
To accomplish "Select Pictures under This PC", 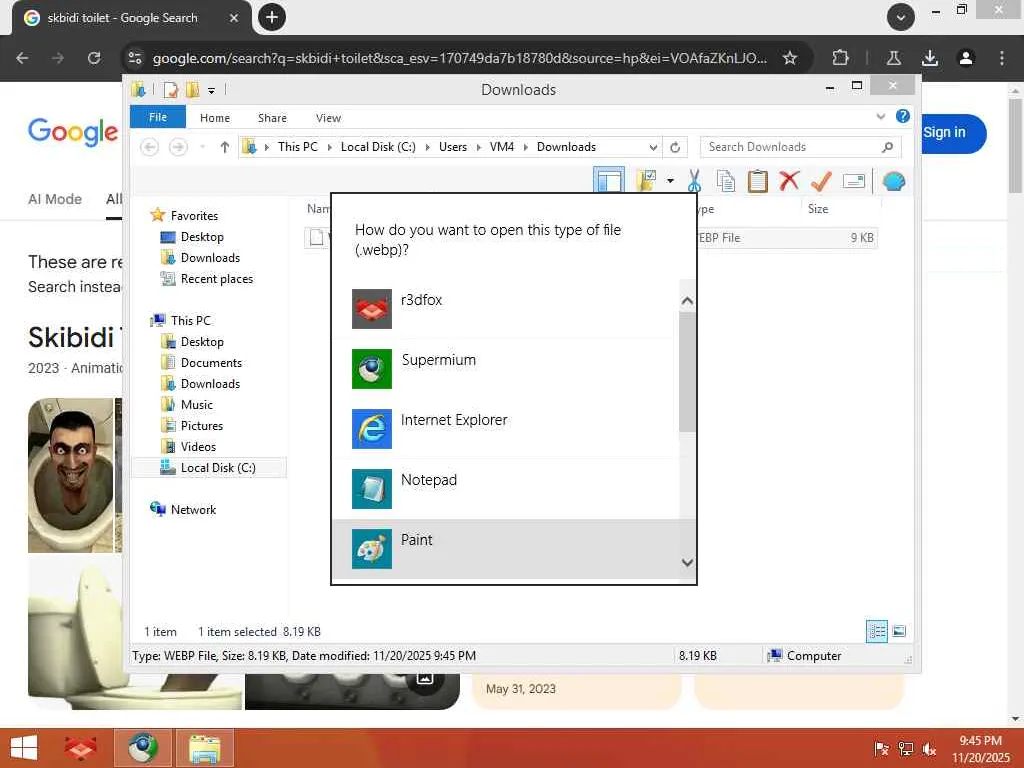I will 202,426.
